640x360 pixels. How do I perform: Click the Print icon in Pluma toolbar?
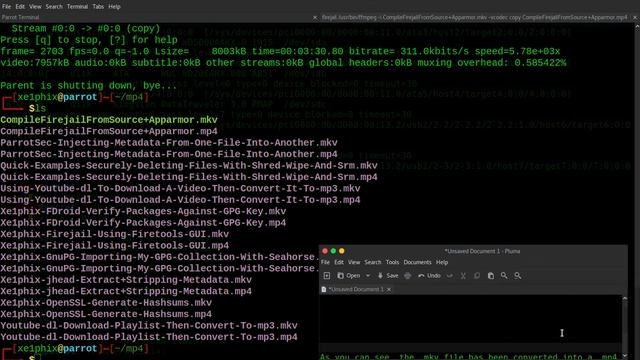[407, 276]
